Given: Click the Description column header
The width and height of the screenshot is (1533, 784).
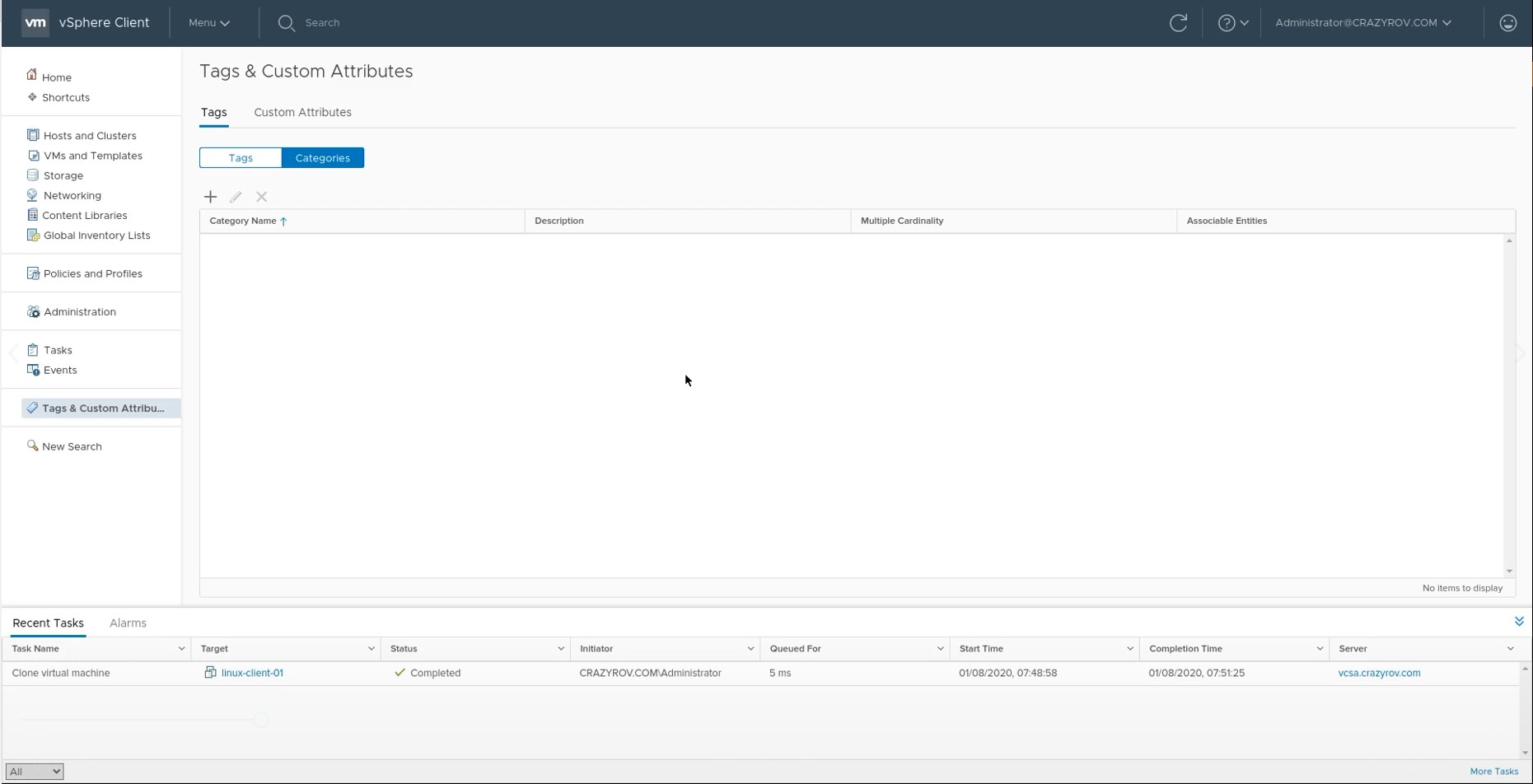Looking at the screenshot, I should [559, 221].
